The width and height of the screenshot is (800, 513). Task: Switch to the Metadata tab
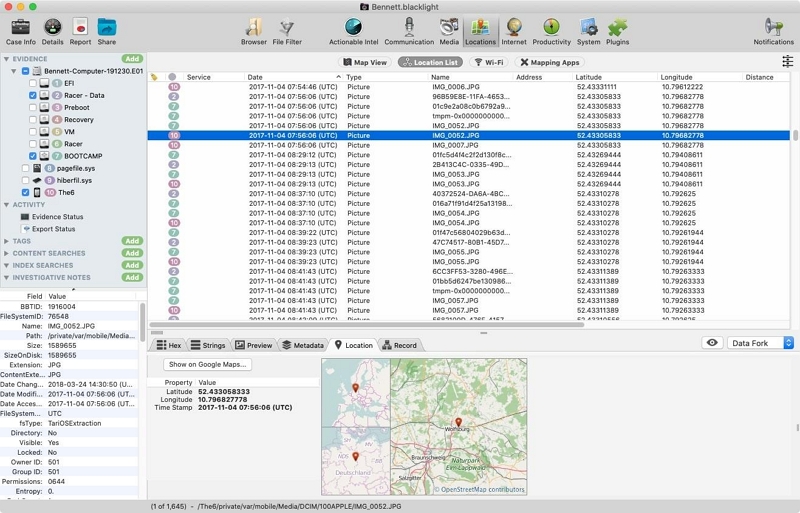pos(303,346)
